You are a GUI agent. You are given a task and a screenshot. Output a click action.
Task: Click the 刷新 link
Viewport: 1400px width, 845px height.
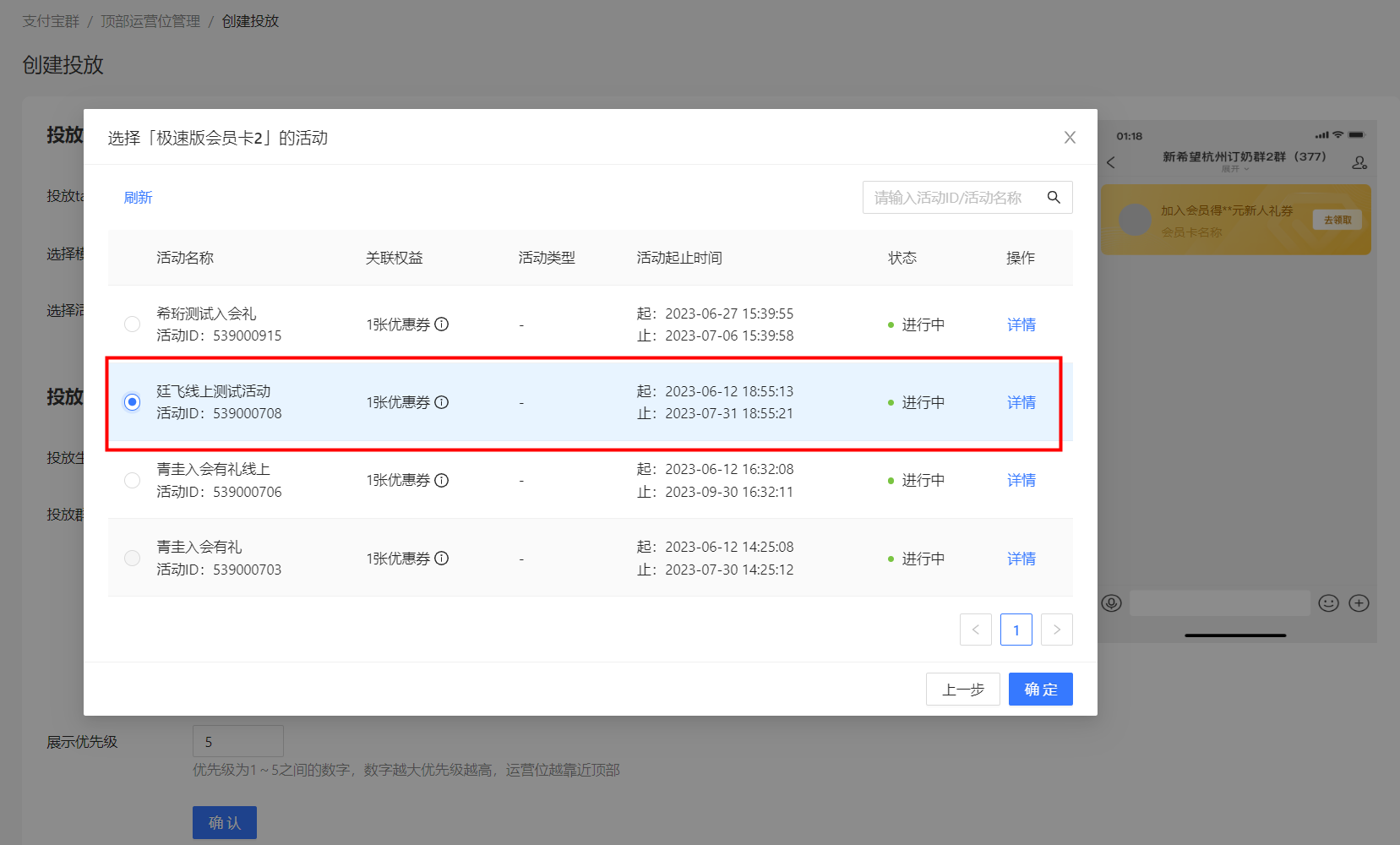point(138,198)
